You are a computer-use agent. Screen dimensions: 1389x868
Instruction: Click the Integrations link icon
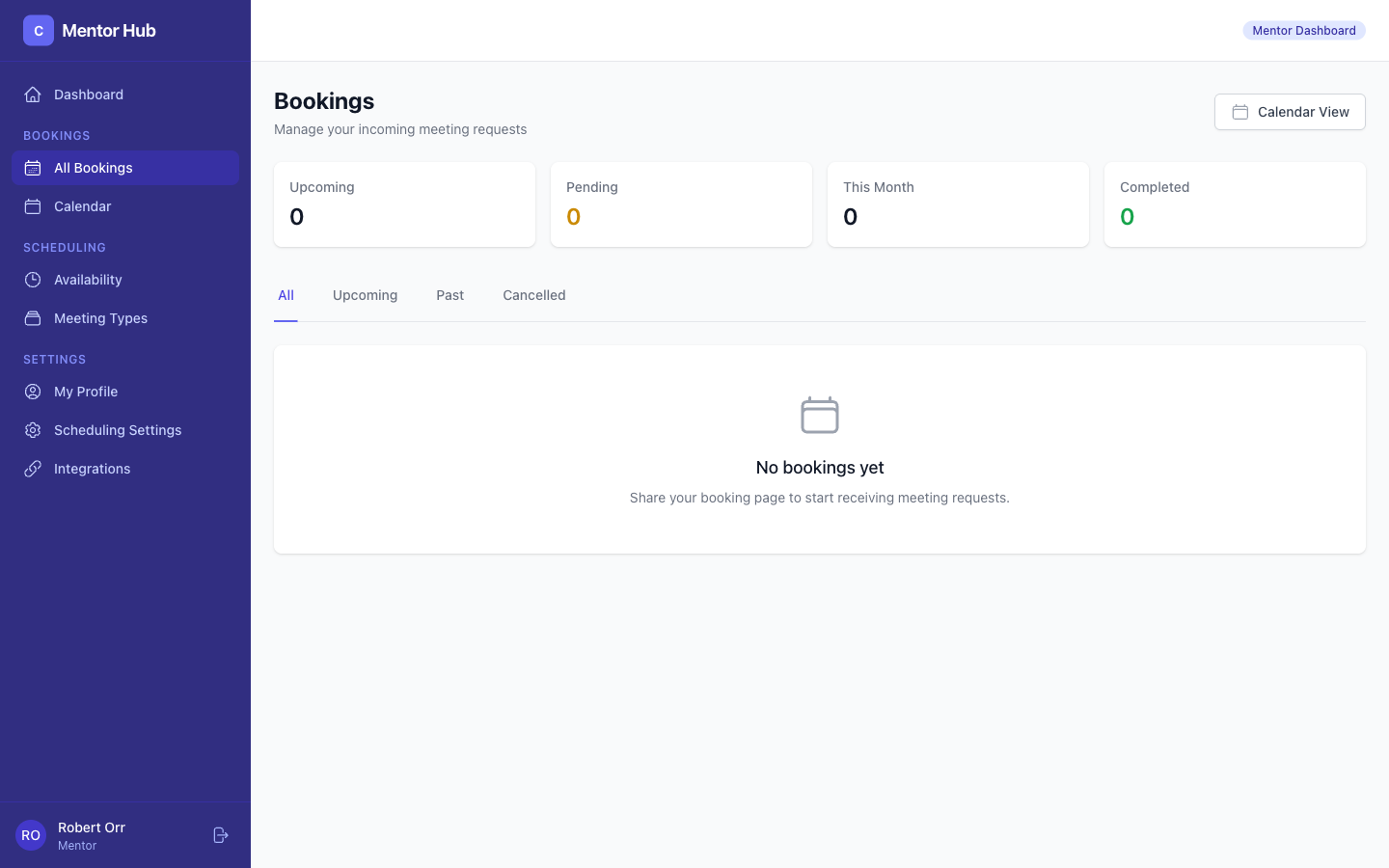tap(33, 469)
